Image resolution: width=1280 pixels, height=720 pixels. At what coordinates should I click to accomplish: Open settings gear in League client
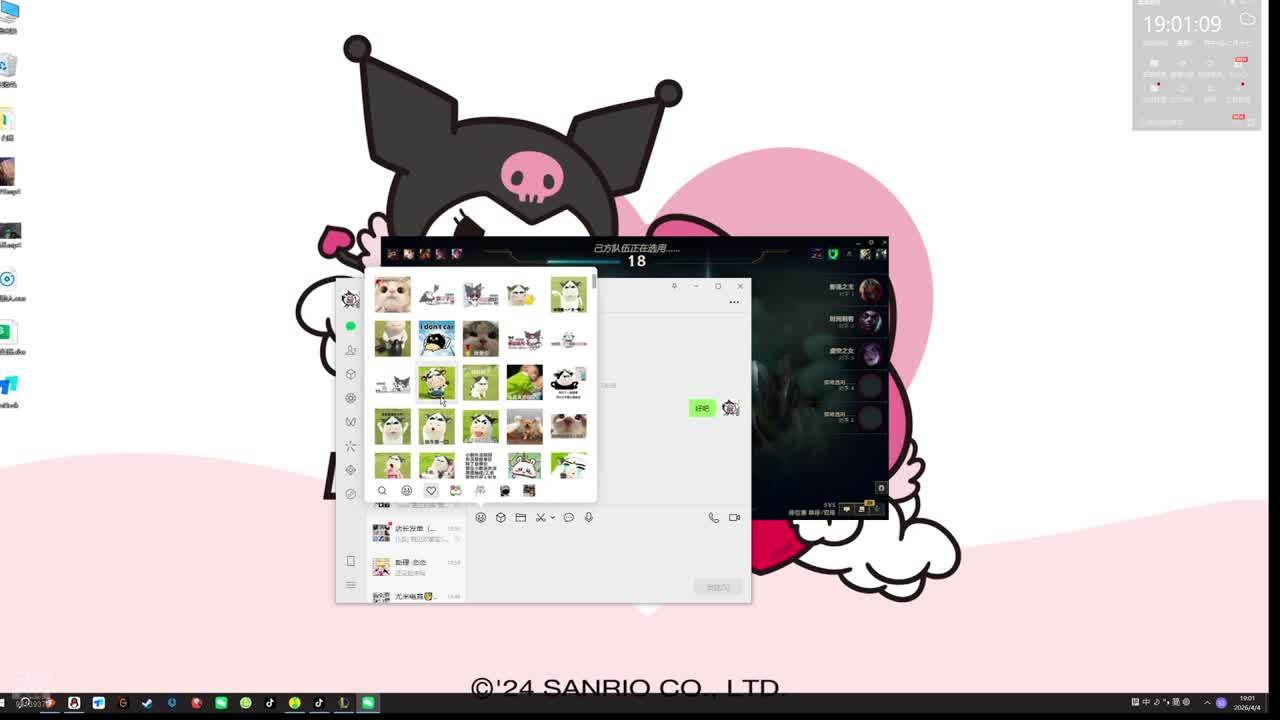[881, 488]
